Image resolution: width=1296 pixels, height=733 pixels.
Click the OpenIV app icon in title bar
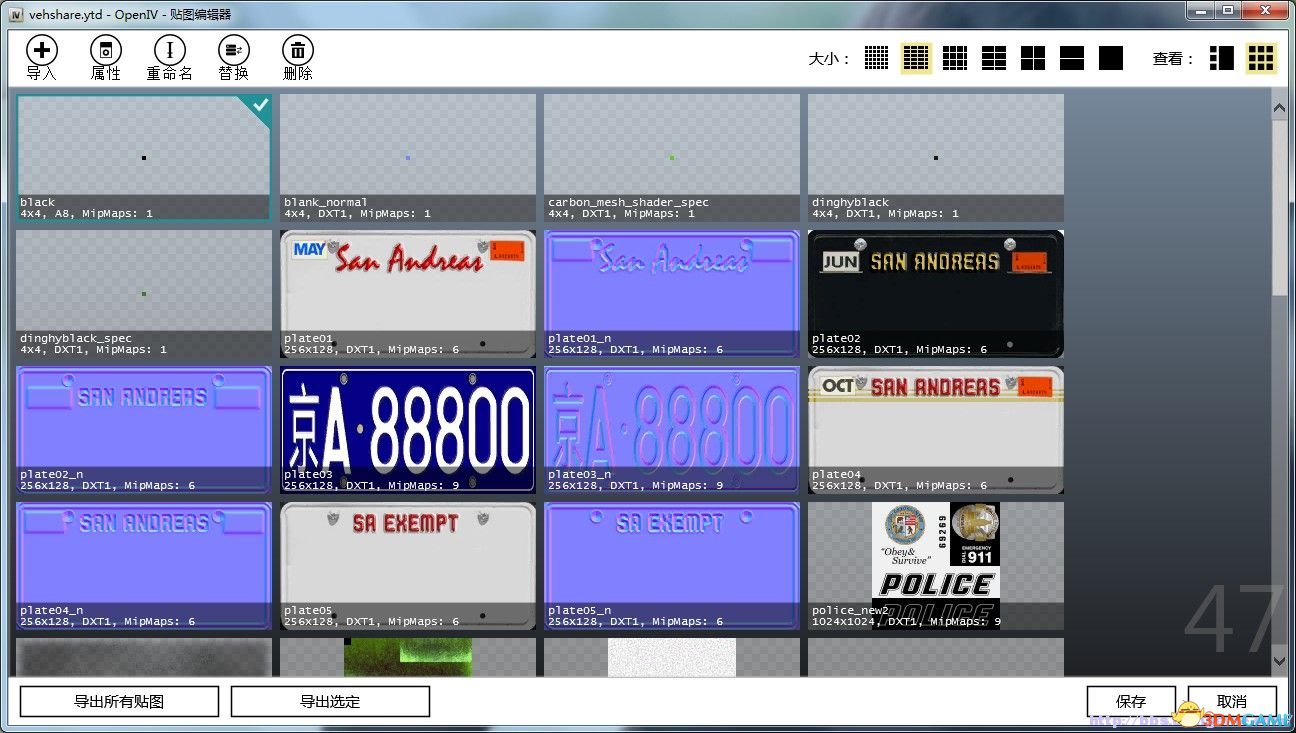(x=16, y=14)
